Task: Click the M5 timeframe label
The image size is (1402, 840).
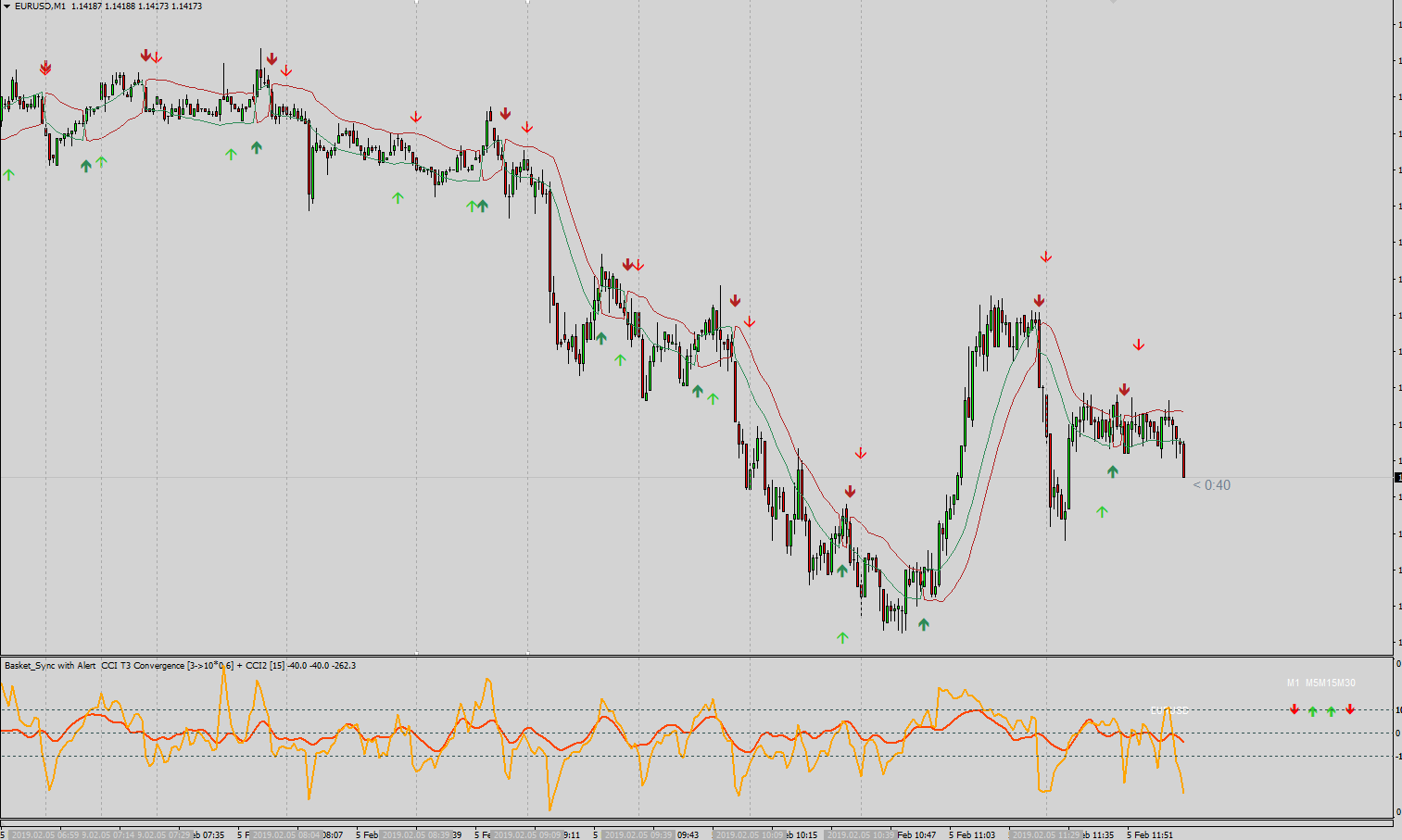Action: pyautogui.click(x=1313, y=683)
